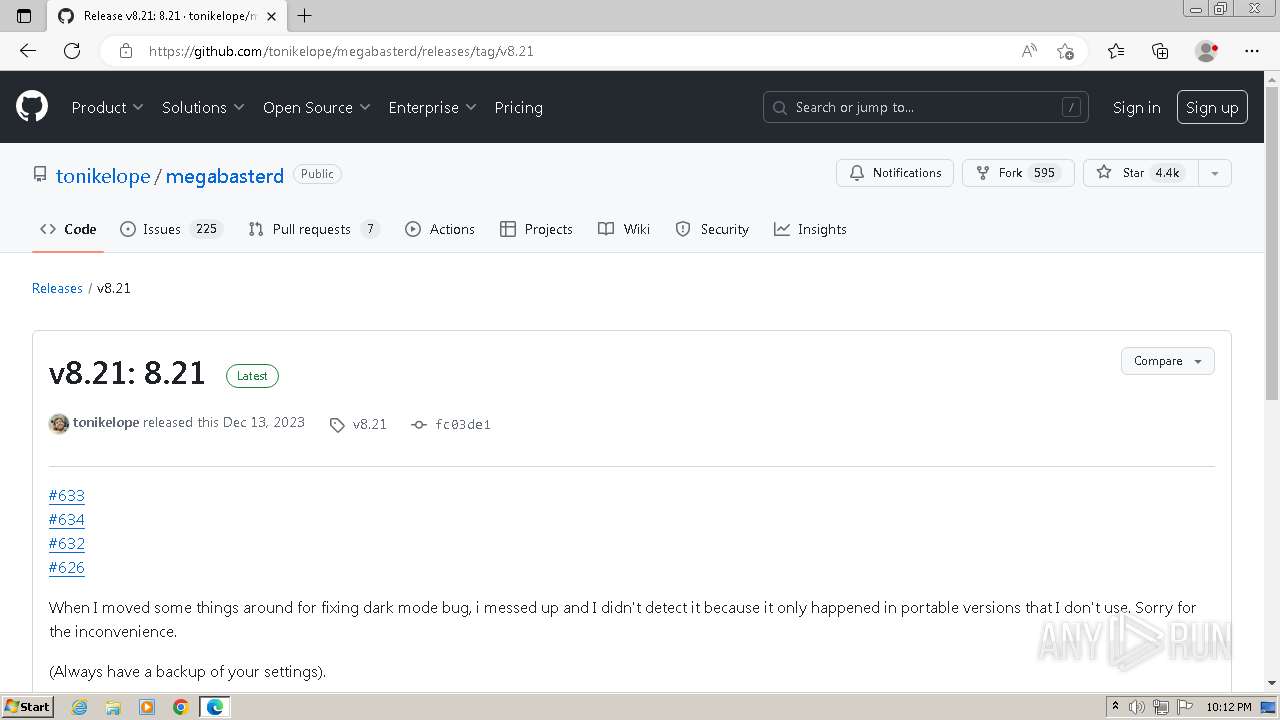Open the Actions tab
1280x720 pixels.
coord(440,229)
